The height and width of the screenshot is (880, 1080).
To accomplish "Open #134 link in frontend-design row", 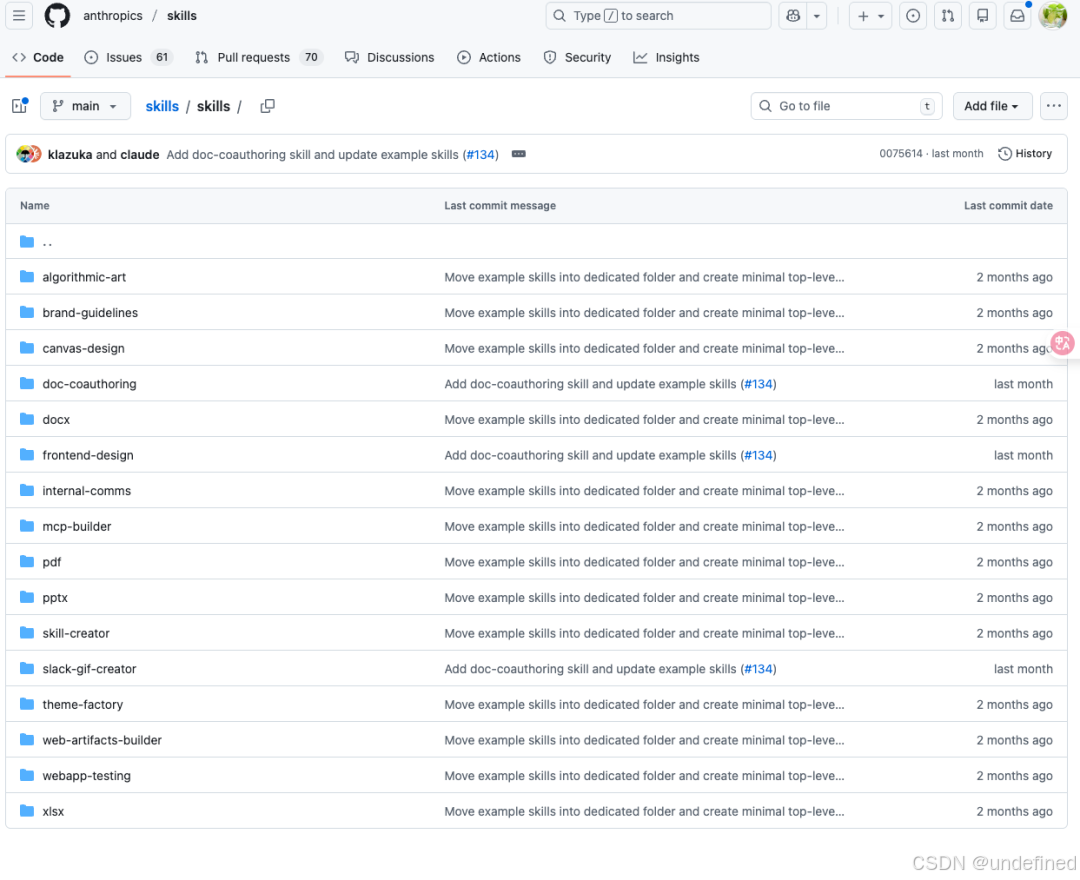I will click(758, 455).
